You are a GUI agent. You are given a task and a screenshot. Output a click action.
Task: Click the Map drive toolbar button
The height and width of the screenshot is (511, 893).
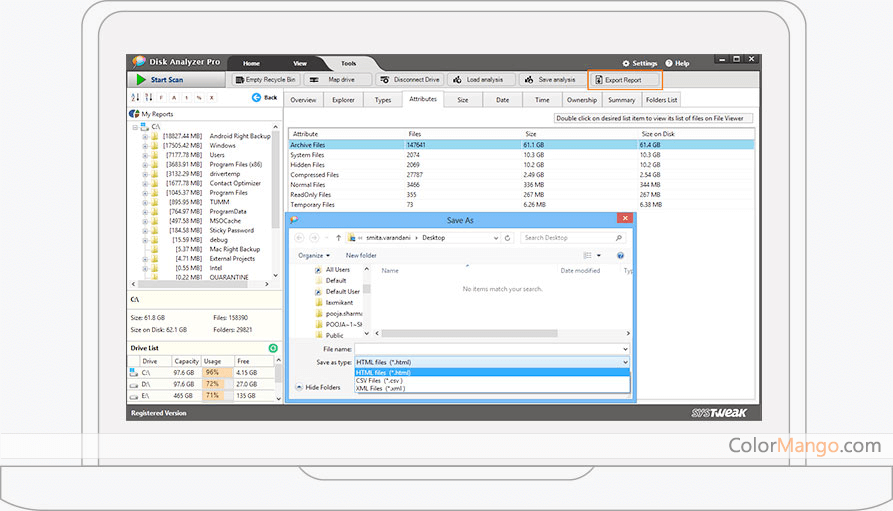(338, 79)
